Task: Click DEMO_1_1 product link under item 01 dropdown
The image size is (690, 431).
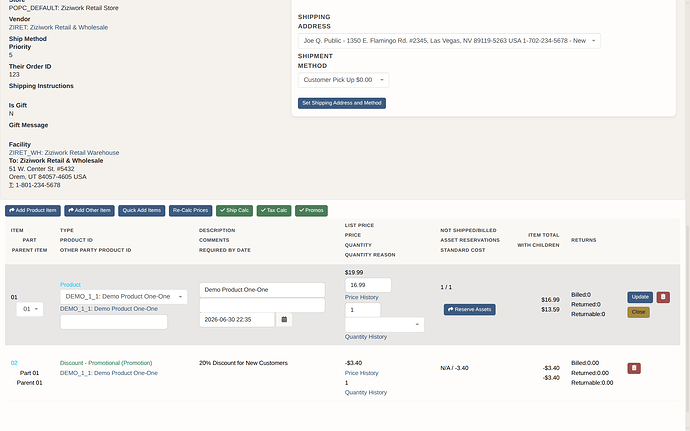Action: [109, 309]
